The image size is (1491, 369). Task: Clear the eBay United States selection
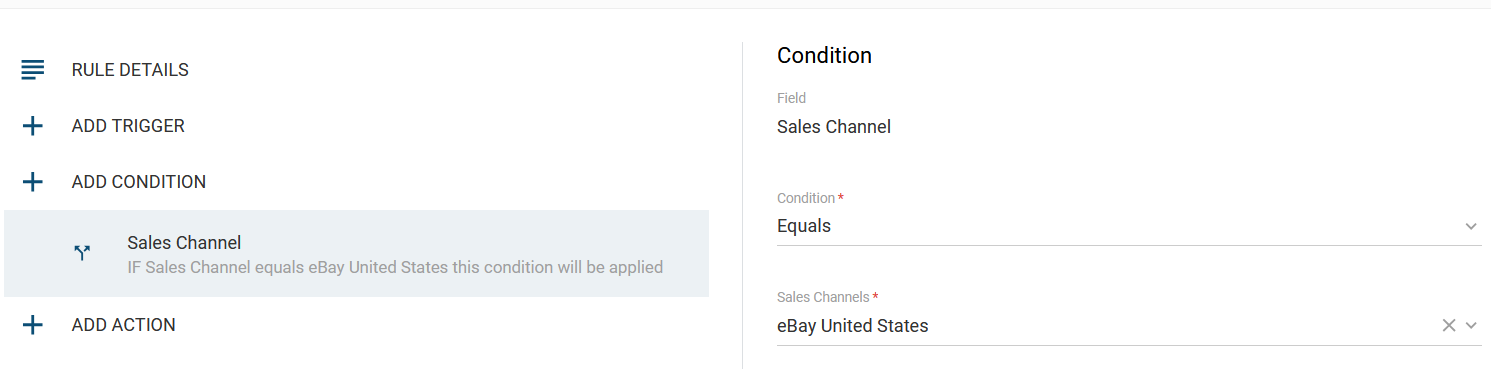[1448, 325]
